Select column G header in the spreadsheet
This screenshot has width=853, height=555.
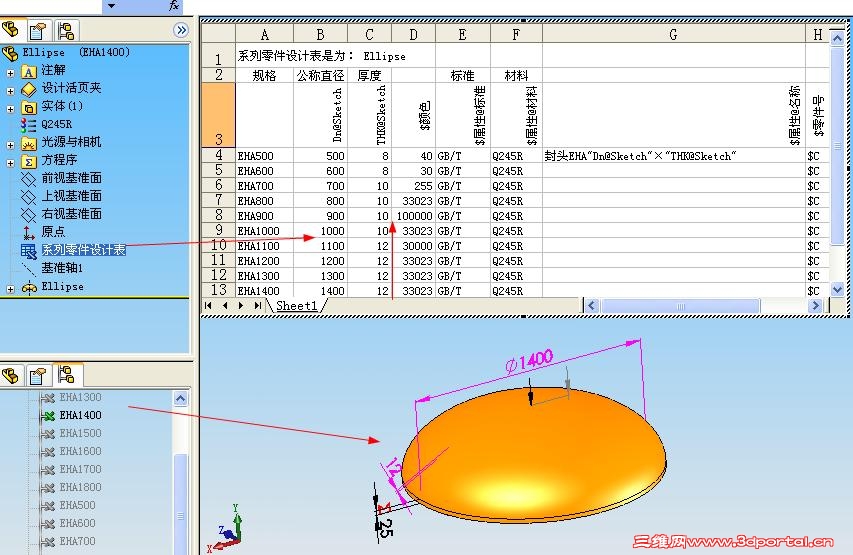[673, 35]
